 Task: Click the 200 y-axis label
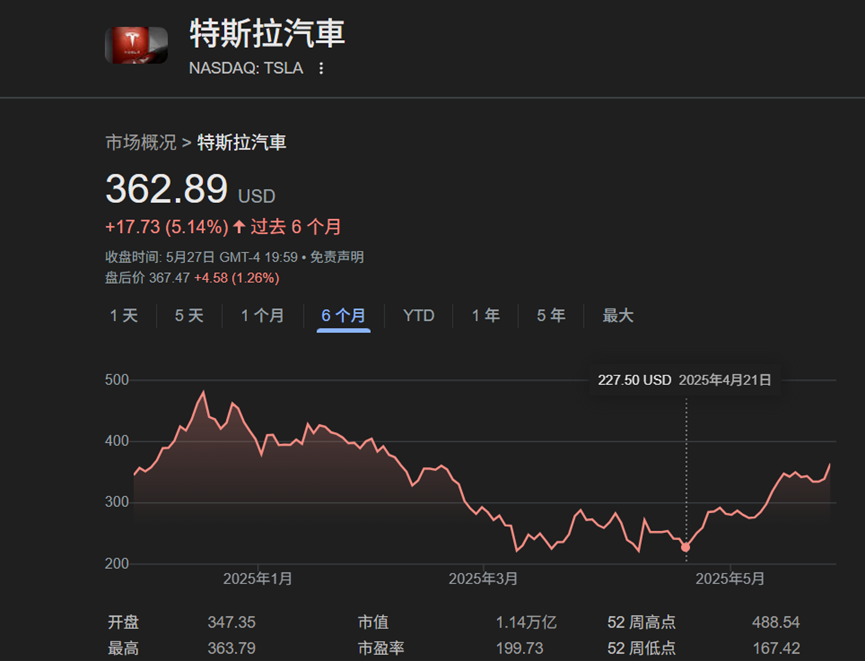(x=117, y=563)
